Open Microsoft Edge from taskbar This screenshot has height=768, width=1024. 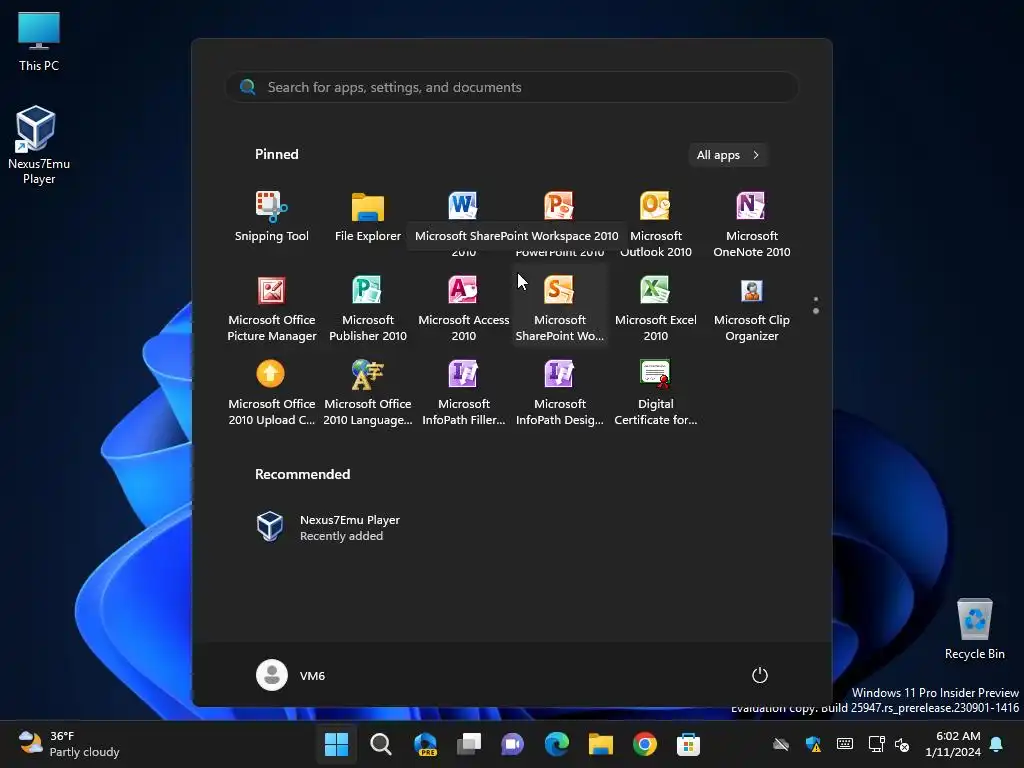[556, 744]
